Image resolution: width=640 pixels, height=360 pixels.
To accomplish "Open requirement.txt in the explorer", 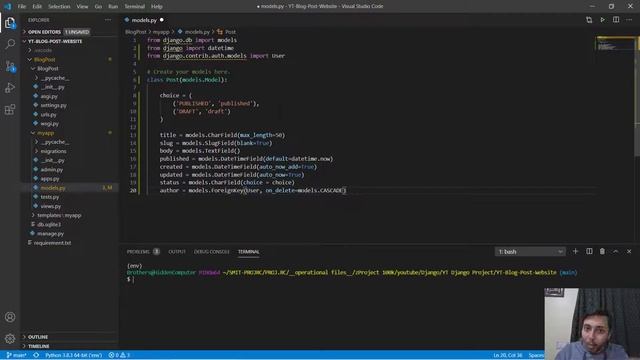I will 52,243.
